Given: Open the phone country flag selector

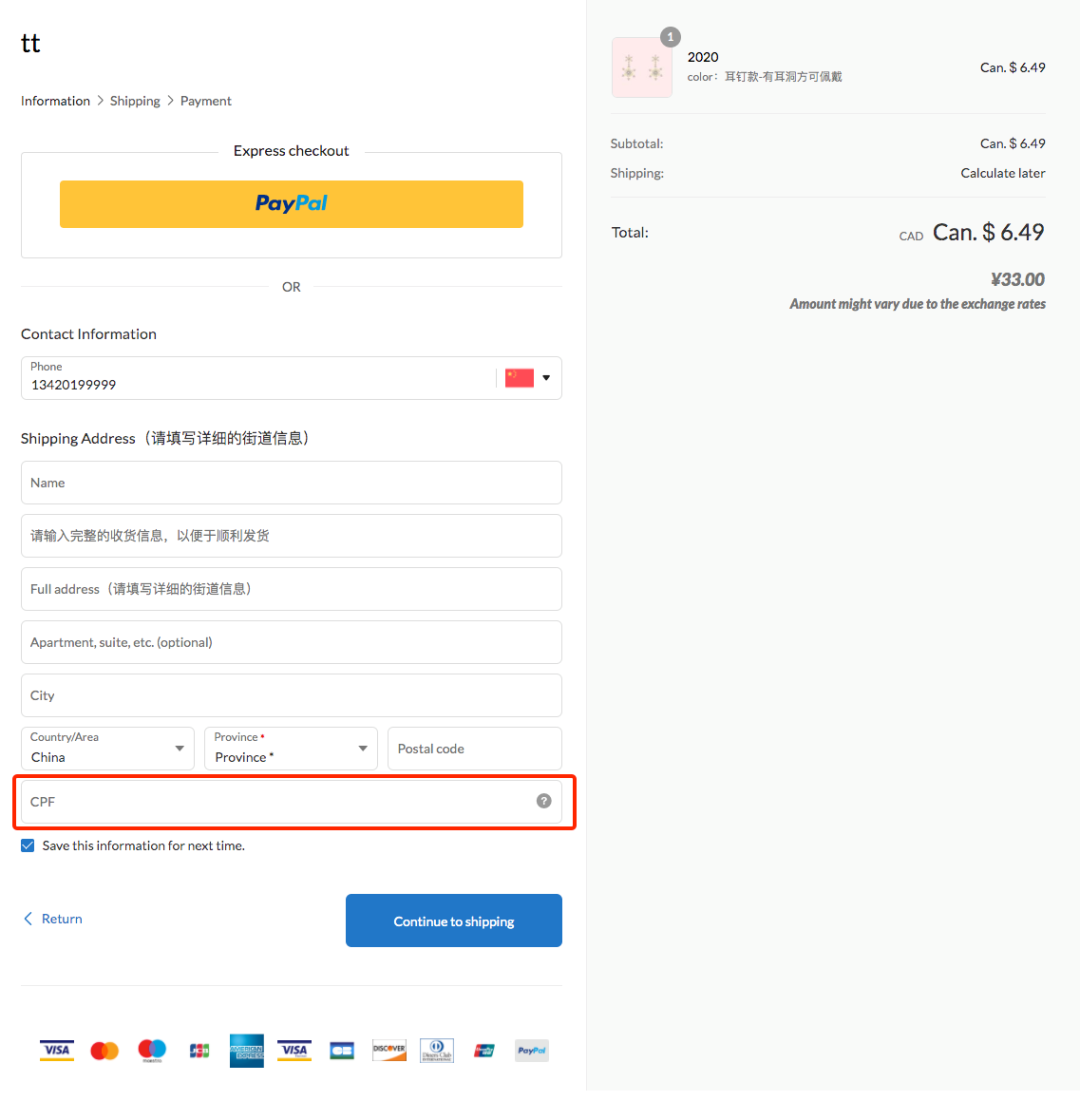Looking at the screenshot, I should click(527, 378).
